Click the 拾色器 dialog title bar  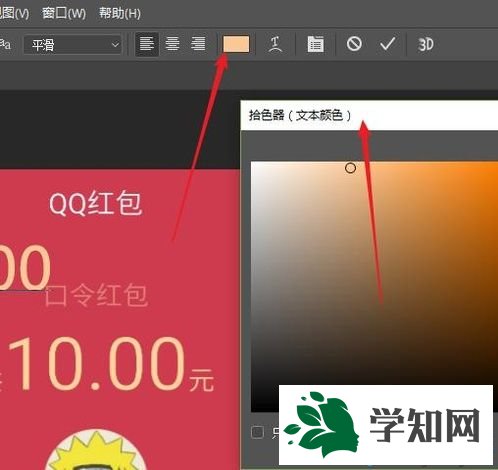(369, 115)
